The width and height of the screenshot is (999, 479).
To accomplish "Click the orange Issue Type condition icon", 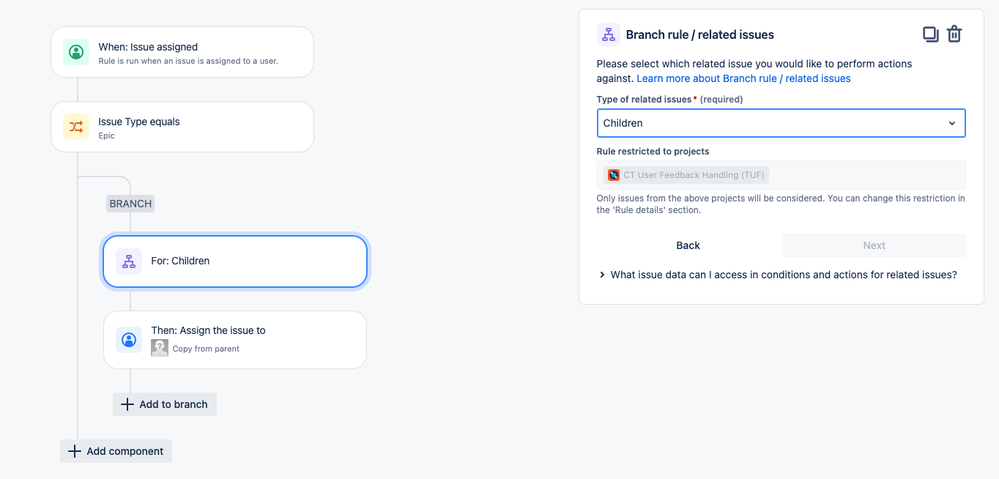I will click(x=76, y=127).
